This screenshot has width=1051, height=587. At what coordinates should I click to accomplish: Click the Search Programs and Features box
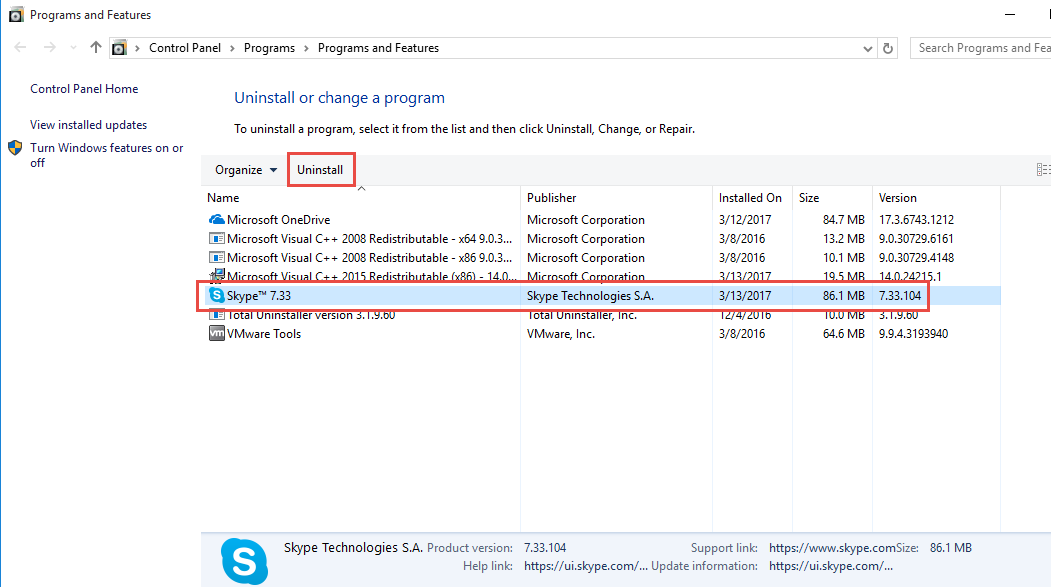click(981, 48)
